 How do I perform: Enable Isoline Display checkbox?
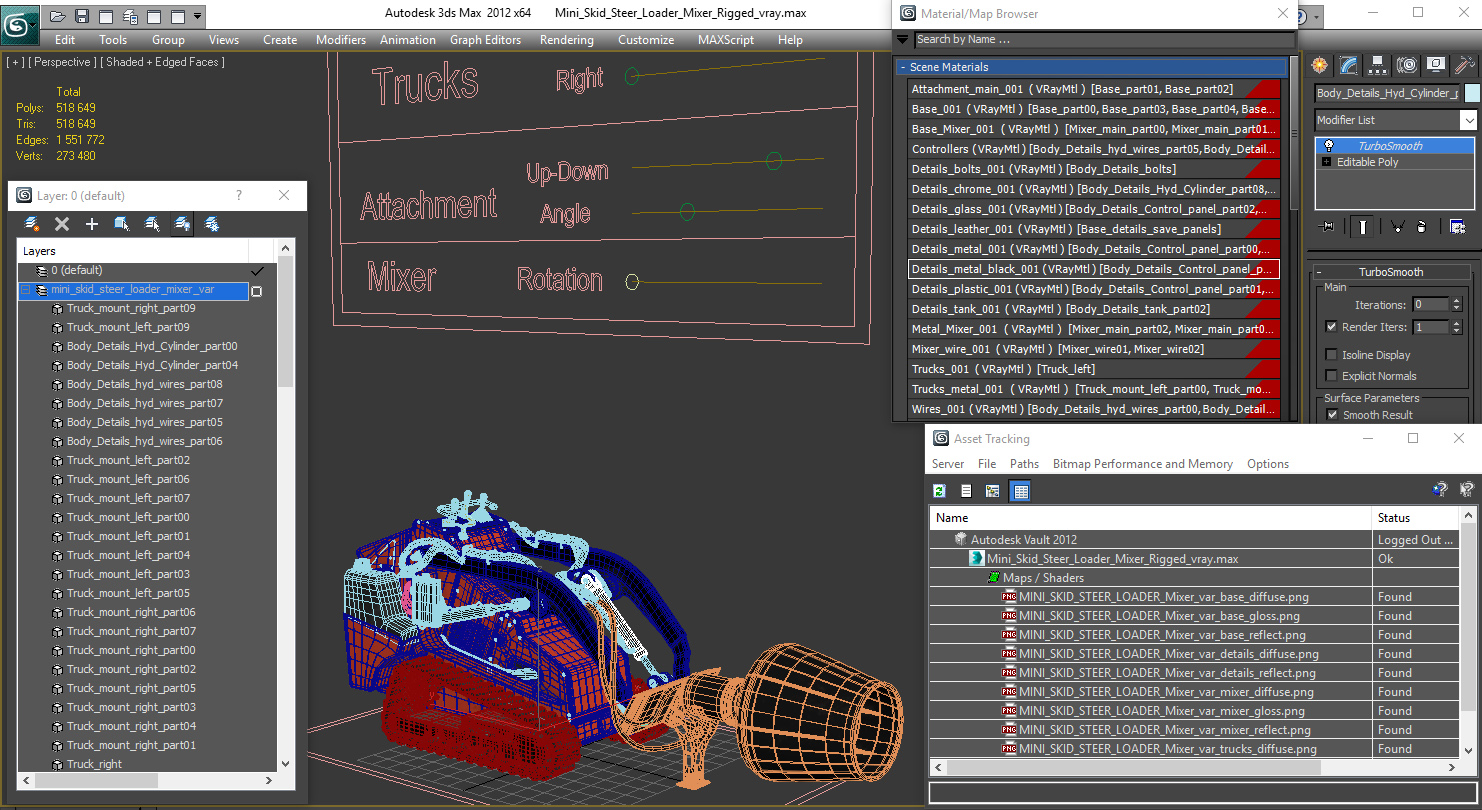(x=1331, y=355)
